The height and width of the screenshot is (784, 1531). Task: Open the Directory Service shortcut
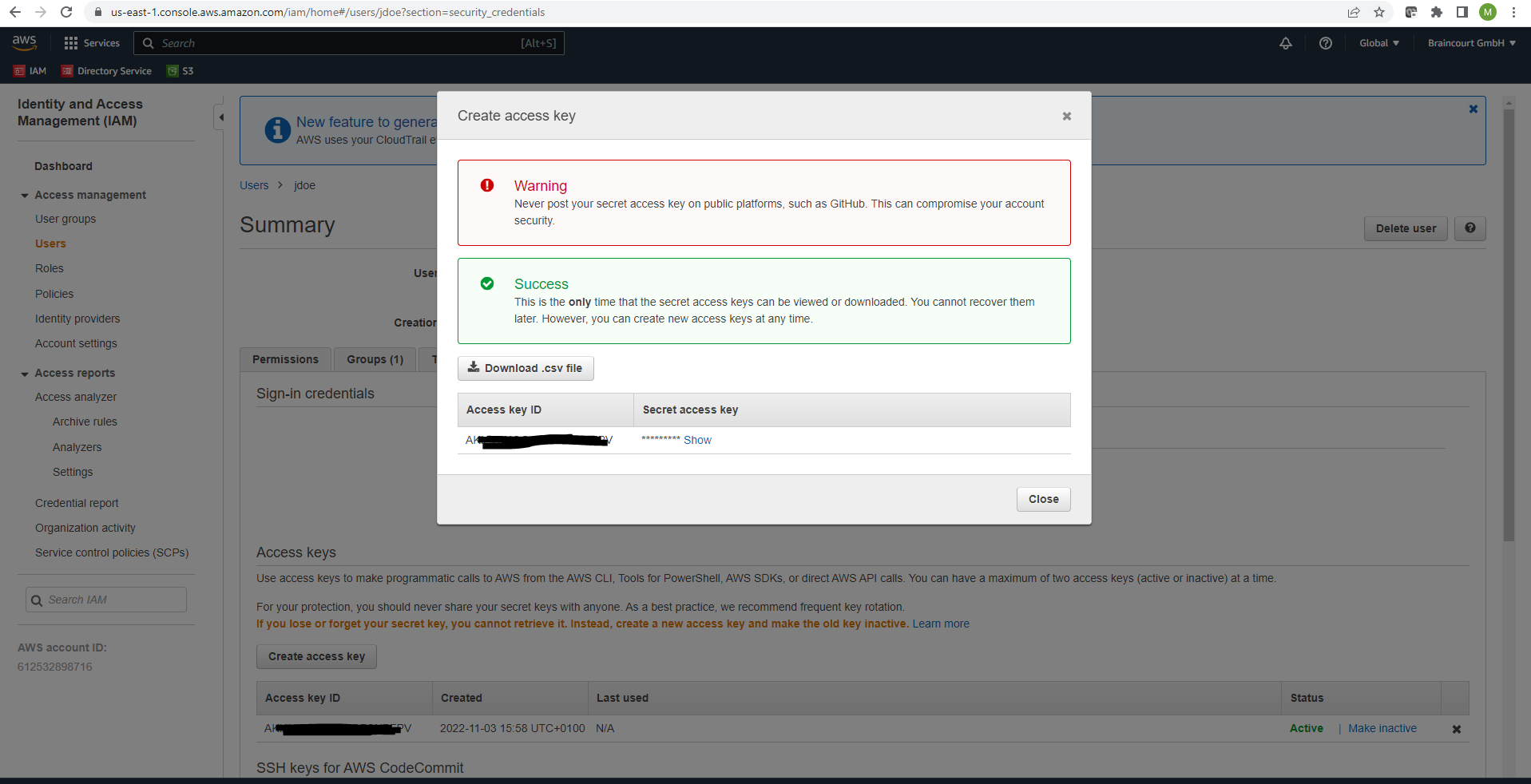point(105,70)
